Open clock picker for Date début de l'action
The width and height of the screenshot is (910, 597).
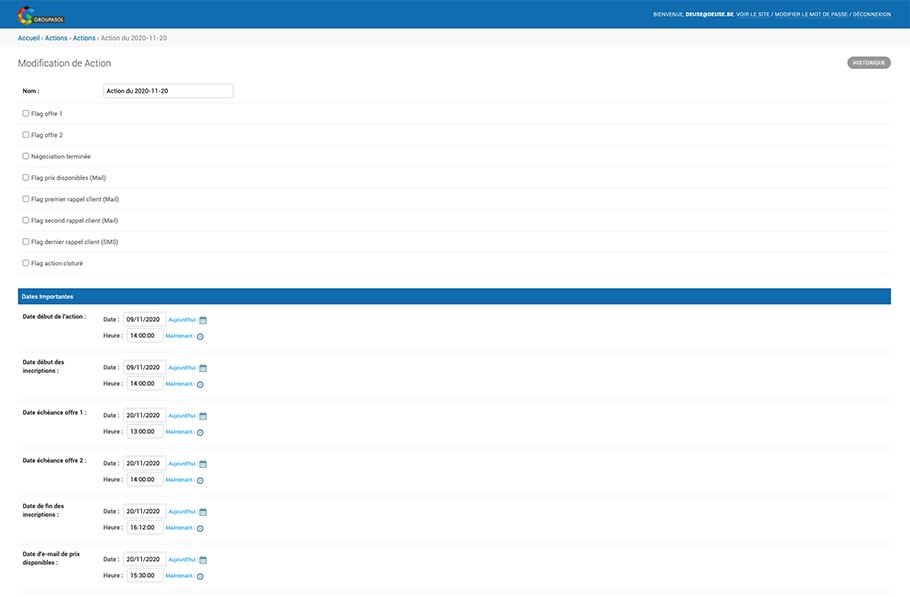point(200,336)
